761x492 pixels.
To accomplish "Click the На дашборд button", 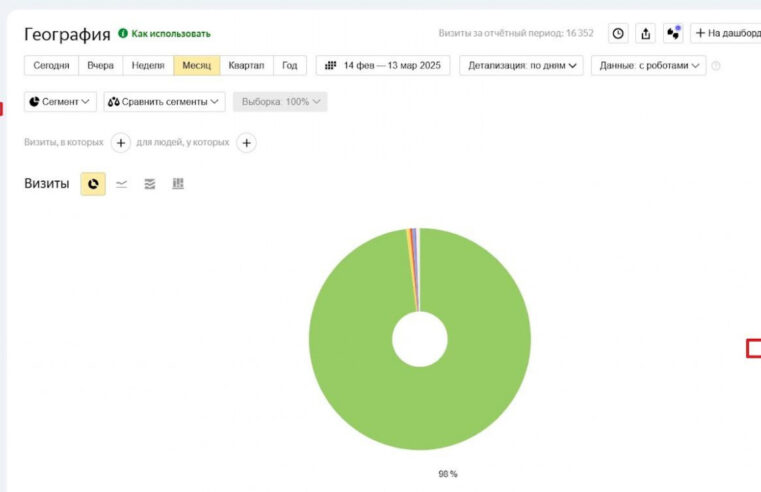I will click(x=726, y=33).
